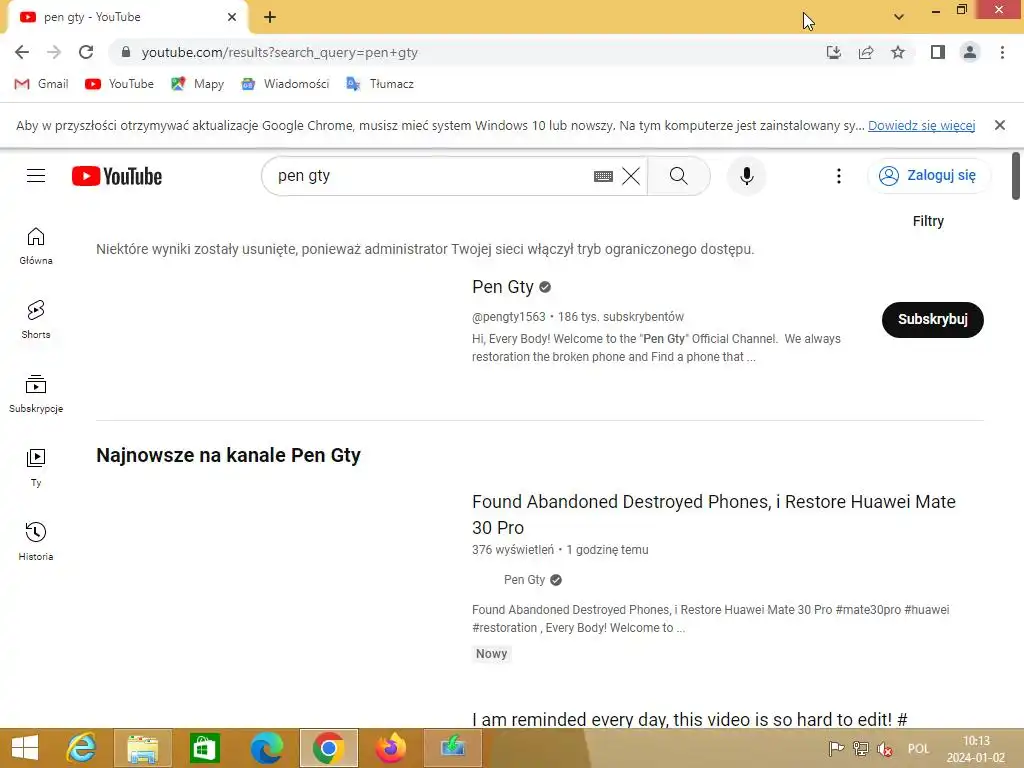1024x768 pixels.
Task: Open the Pen Gty channel name
Action: click(503, 287)
